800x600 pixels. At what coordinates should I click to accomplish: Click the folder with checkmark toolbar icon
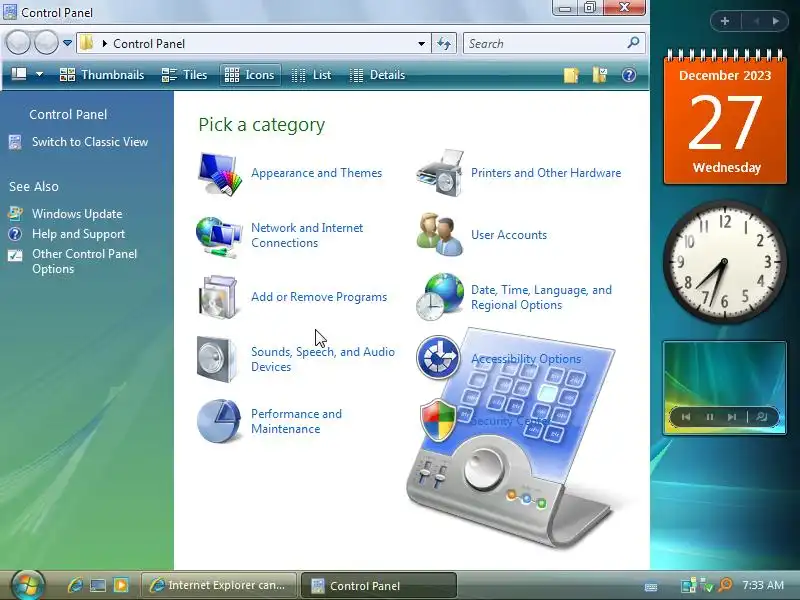coord(600,75)
